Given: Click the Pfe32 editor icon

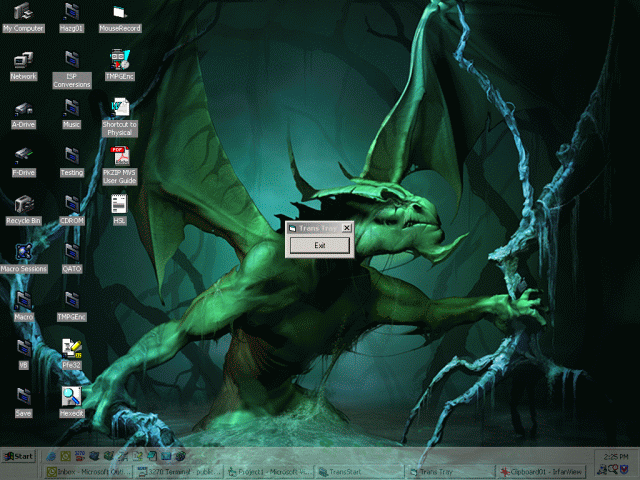Looking at the screenshot, I should (71, 349).
